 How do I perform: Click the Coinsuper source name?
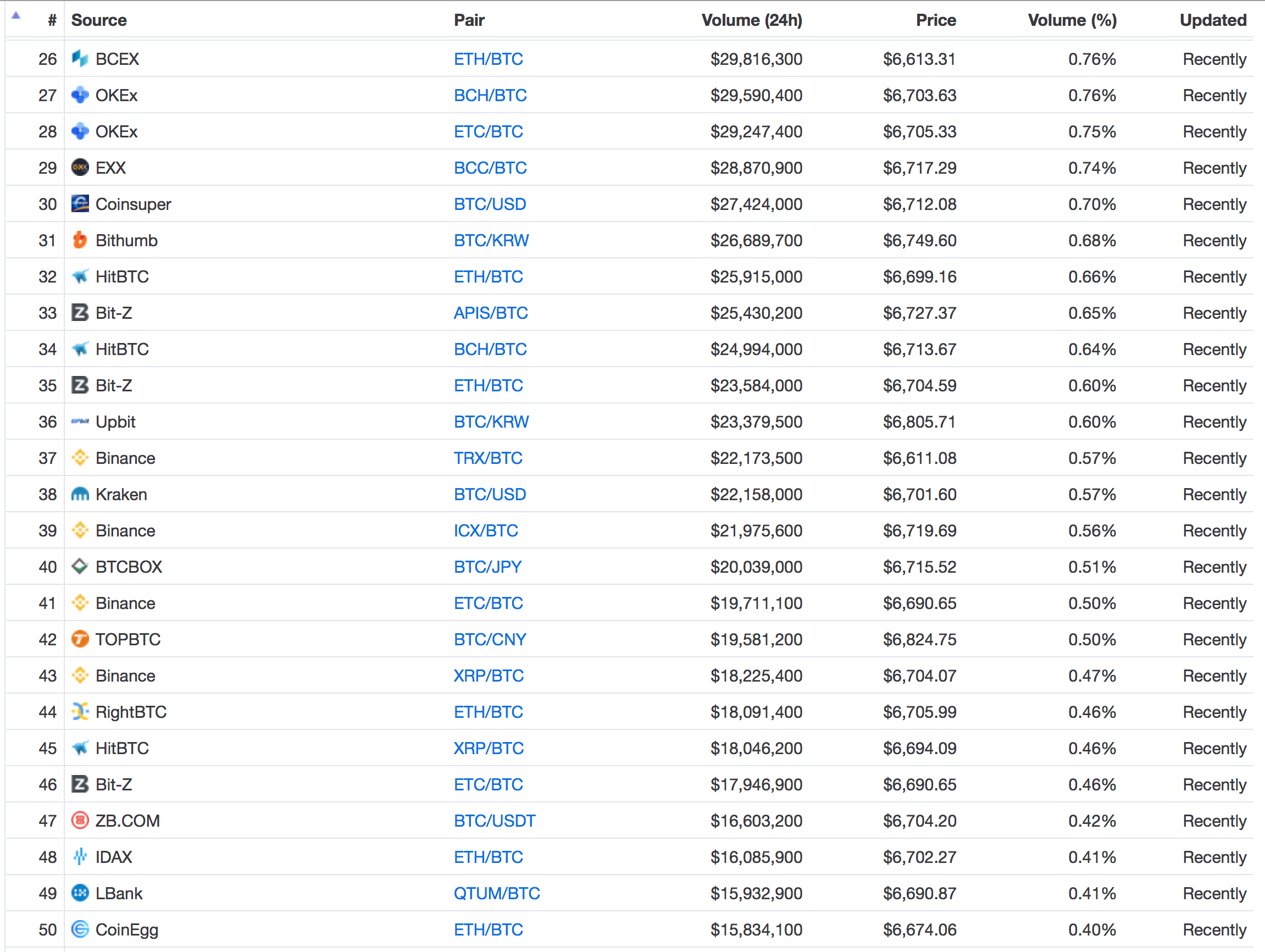(x=133, y=204)
